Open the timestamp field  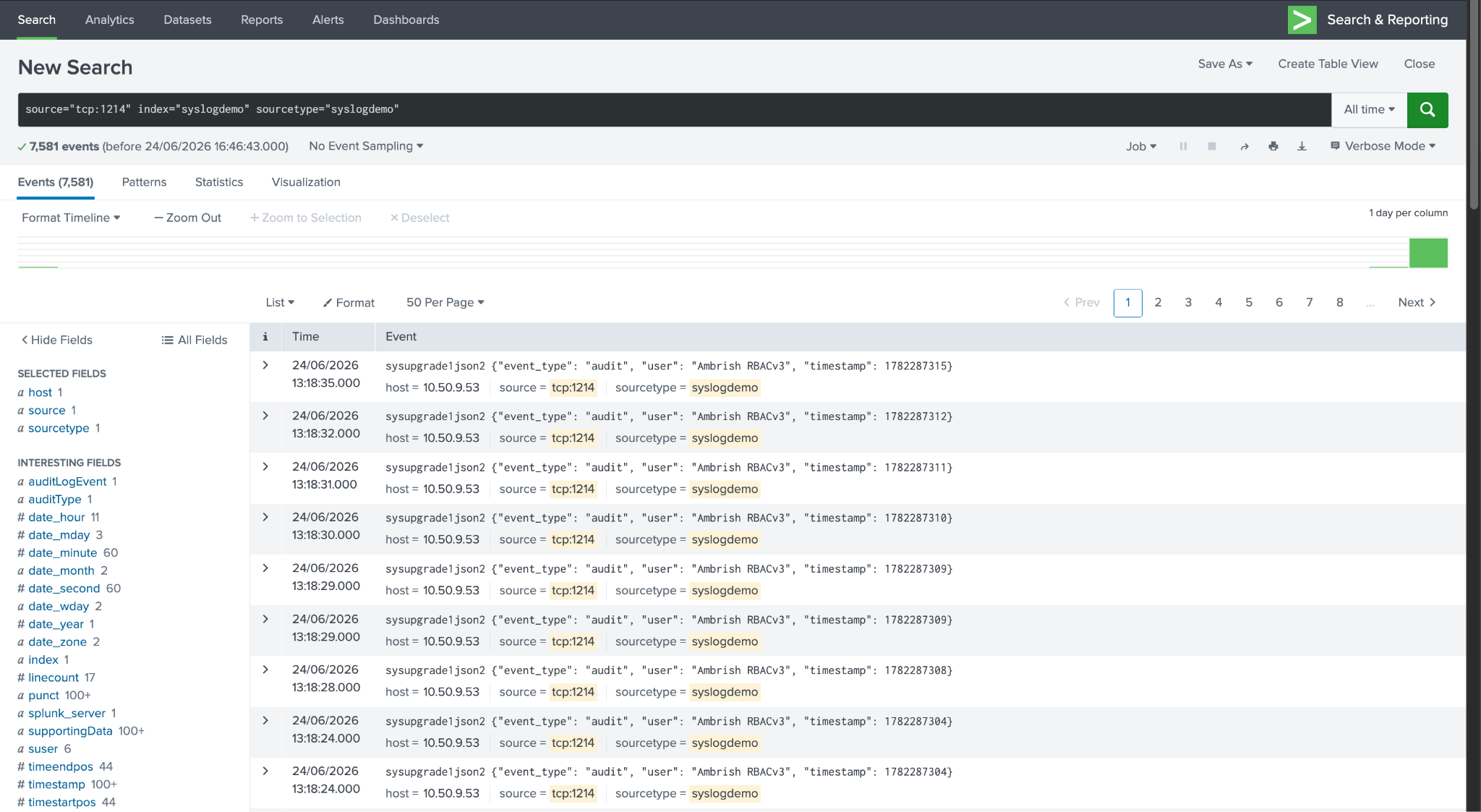point(56,785)
